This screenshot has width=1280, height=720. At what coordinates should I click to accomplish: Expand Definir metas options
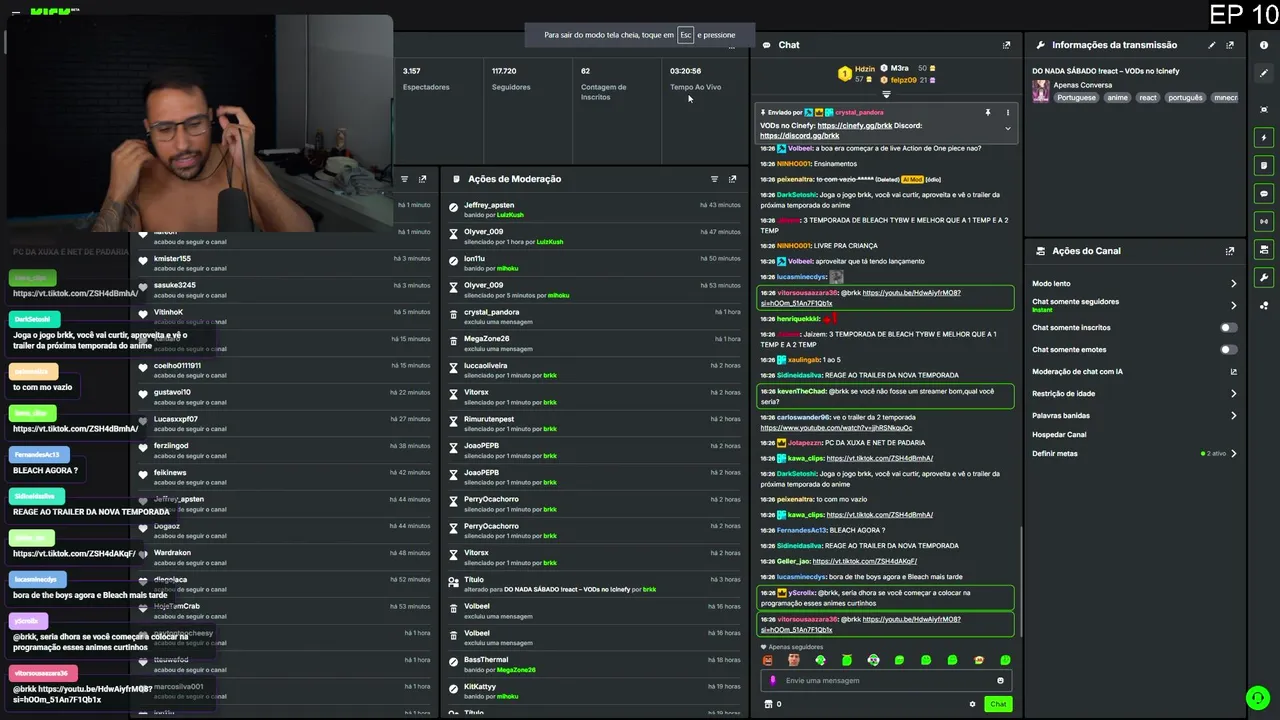[1233, 454]
